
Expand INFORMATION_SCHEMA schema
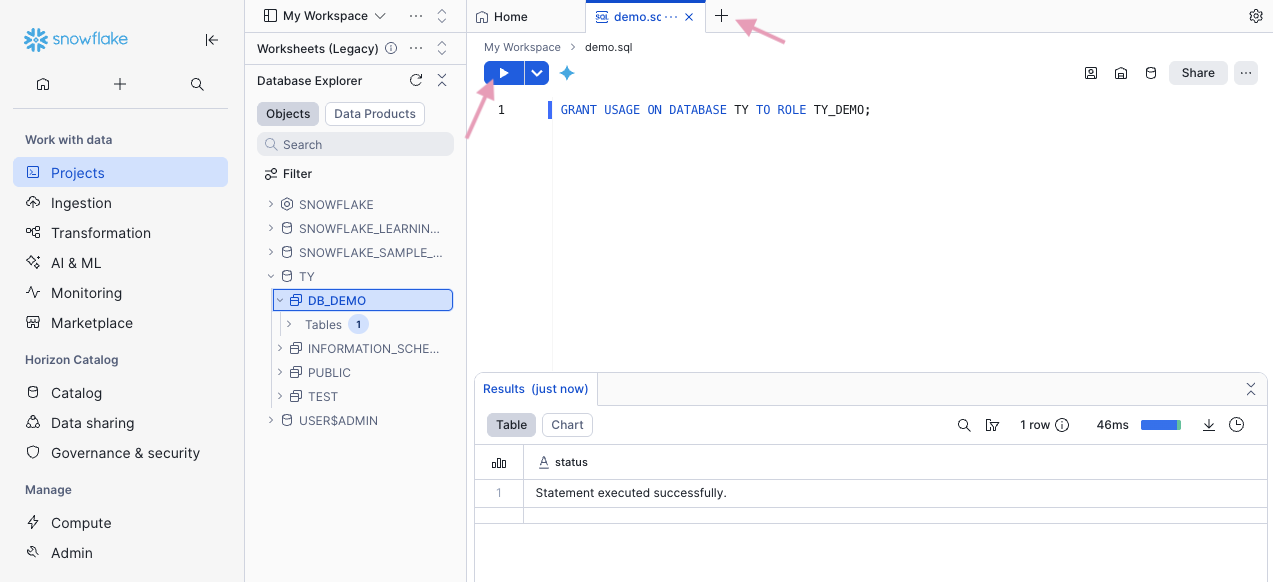281,348
